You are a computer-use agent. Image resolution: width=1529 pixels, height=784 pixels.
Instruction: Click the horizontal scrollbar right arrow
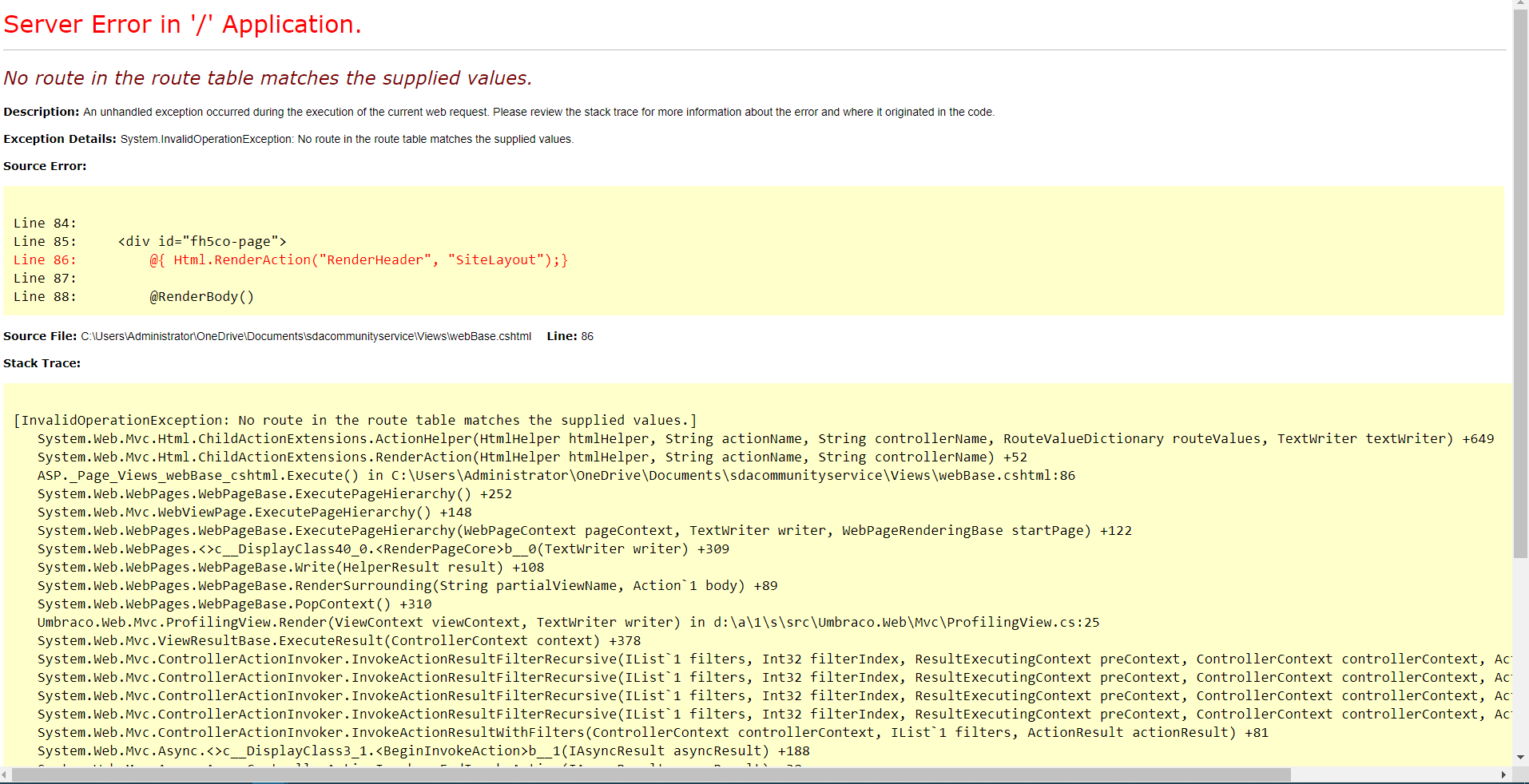click(1503, 774)
